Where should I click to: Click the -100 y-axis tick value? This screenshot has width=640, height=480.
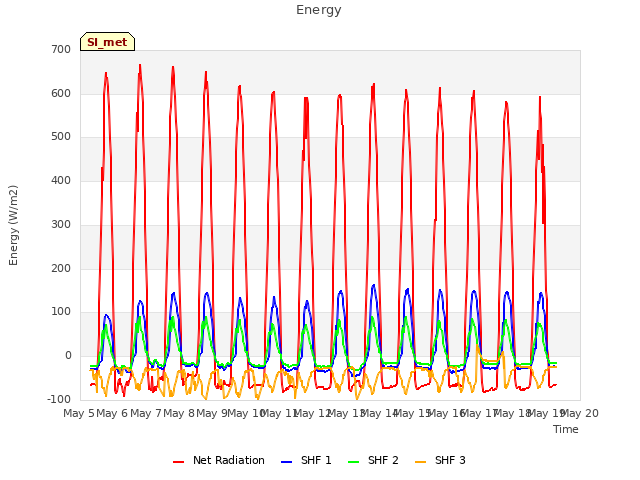click(x=59, y=399)
